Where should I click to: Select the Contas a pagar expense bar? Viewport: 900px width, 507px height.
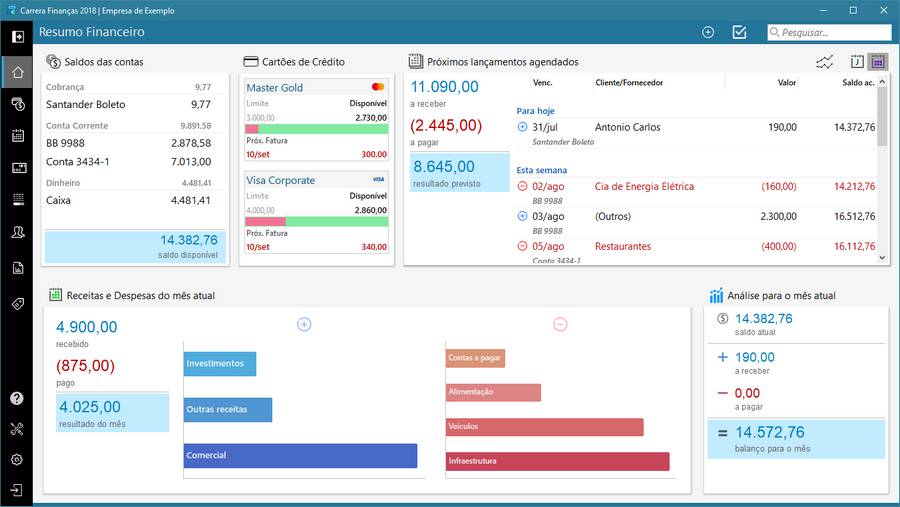(x=475, y=358)
